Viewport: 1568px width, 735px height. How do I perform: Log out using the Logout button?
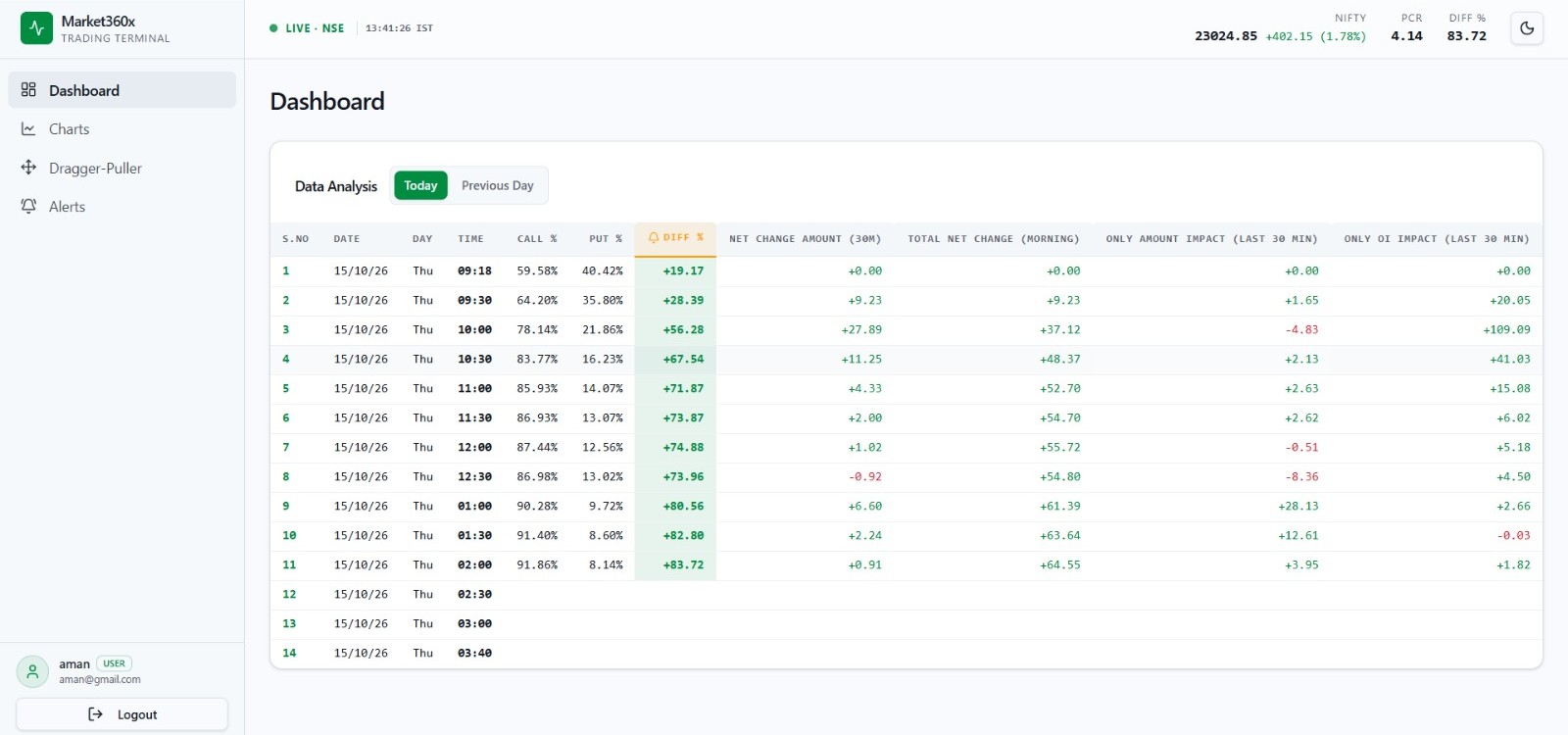click(x=122, y=714)
